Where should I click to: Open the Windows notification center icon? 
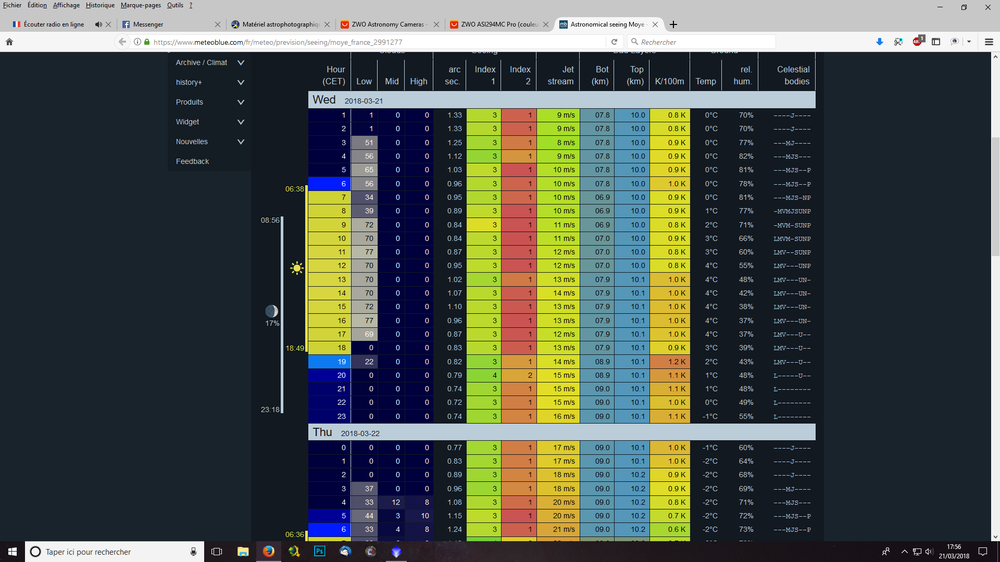point(983,552)
